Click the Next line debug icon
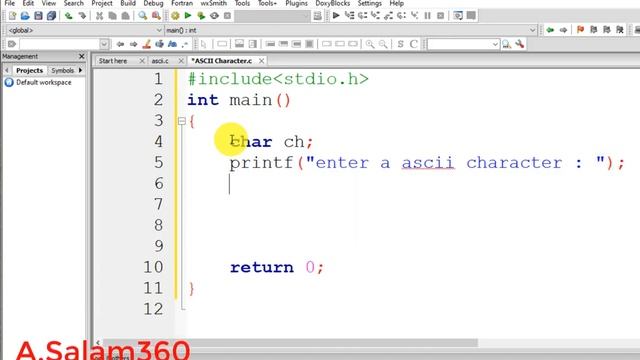640x360 pixels. click(362, 16)
